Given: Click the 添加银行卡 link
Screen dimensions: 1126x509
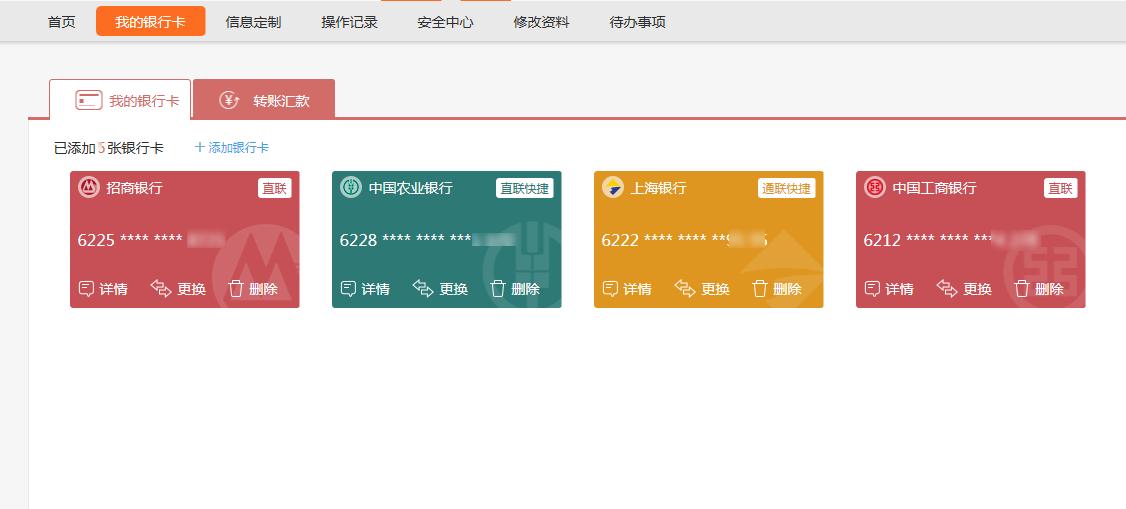Looking at the screenshot, I should click(x=232, y=147).
